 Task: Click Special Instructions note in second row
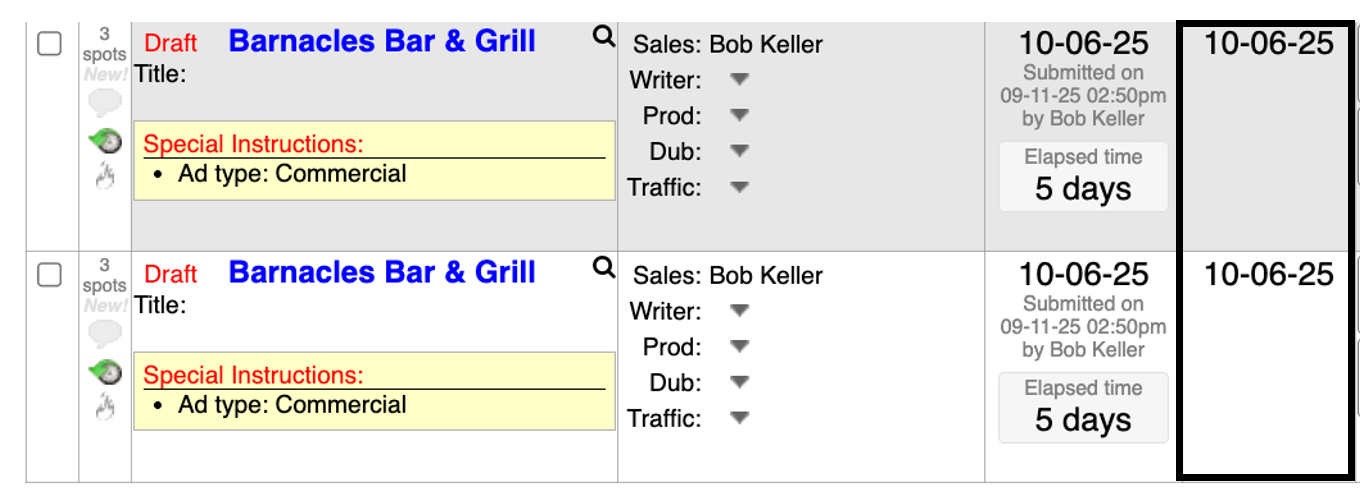pyautogui.click(x=374, y=391)
